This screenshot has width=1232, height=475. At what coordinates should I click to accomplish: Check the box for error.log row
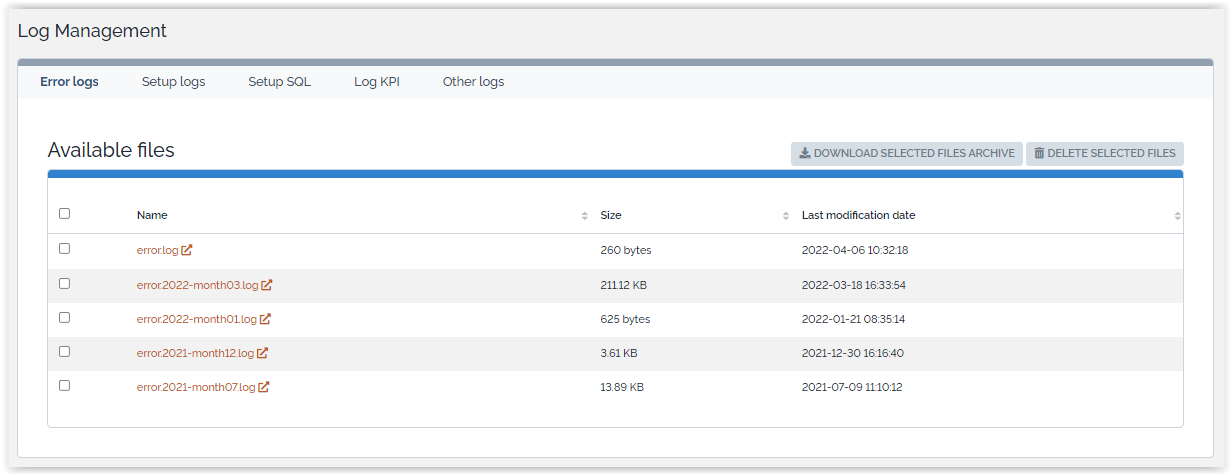pos(65,248)
